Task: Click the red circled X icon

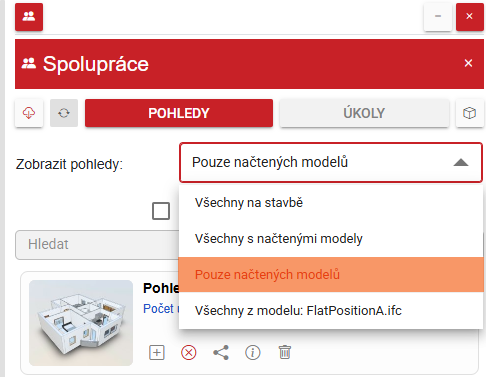Action: pos(189,353)
